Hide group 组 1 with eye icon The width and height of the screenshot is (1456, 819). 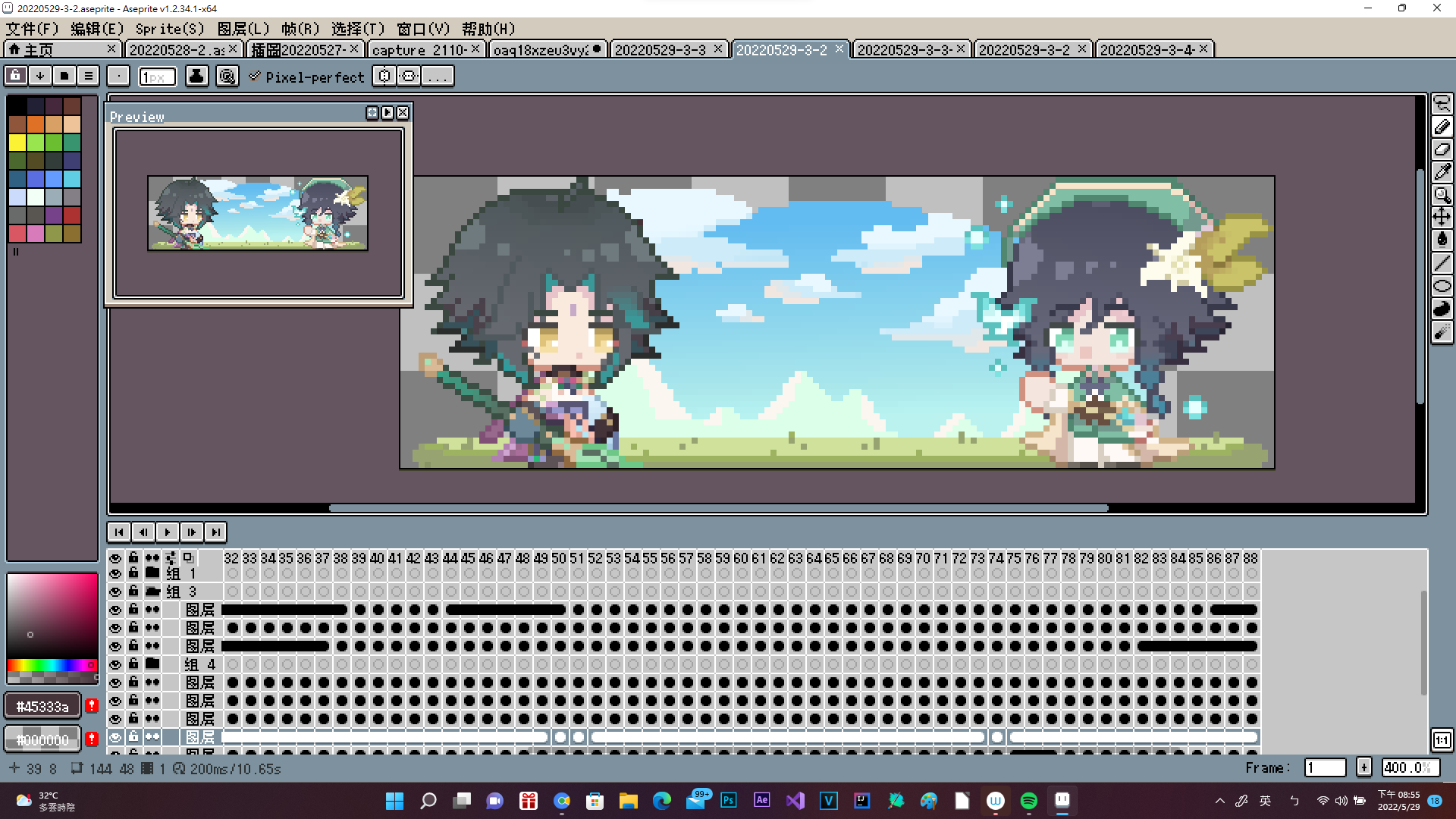point(115,573)
